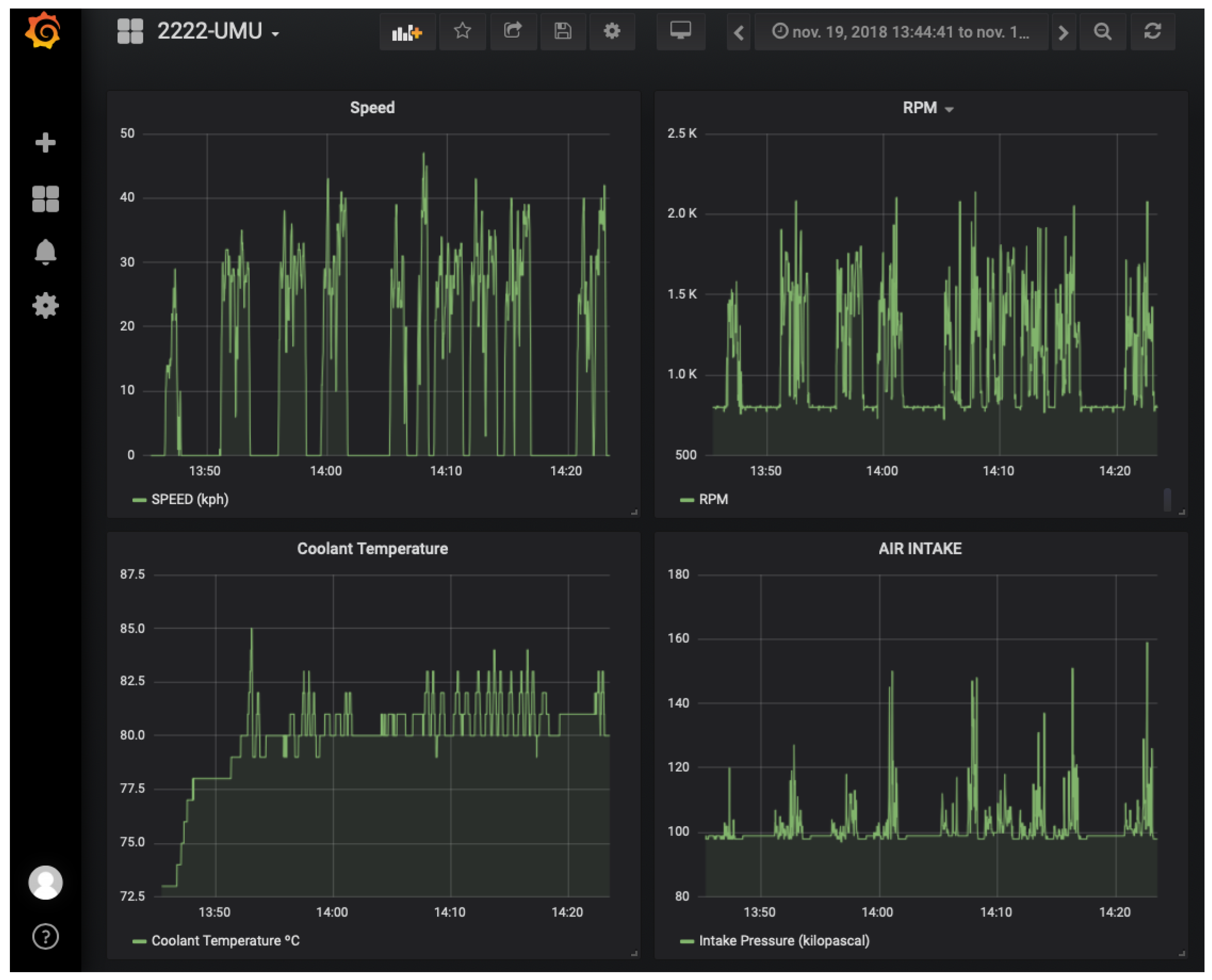Screen dimensions: 1212x980
Task: Click the Add panel toolbar icon
Action: point(407,32)
